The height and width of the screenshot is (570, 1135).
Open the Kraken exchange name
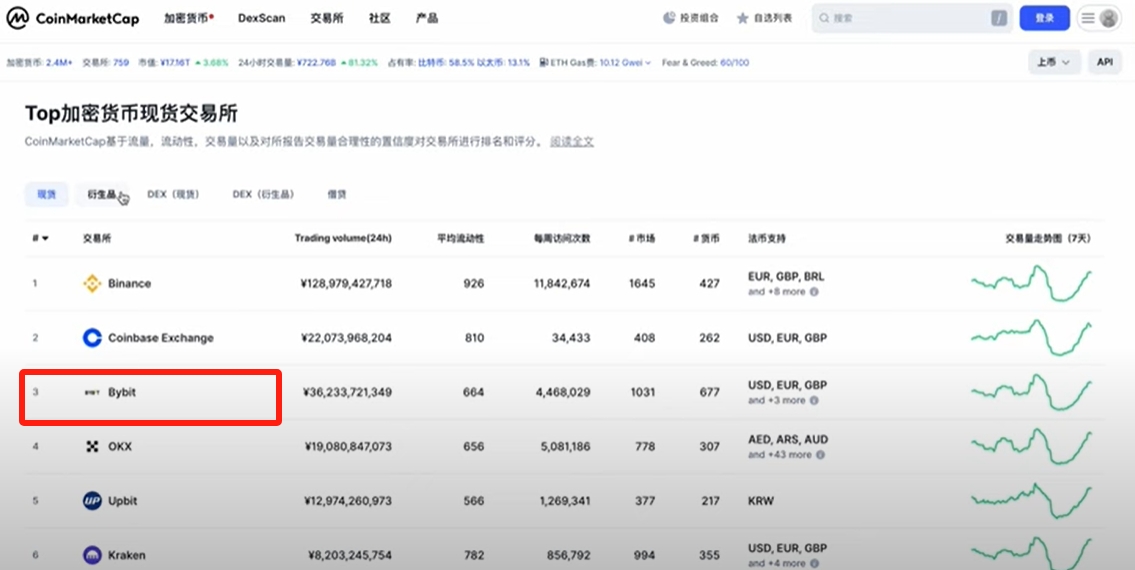pyautogui.click(x=127, y=556)
